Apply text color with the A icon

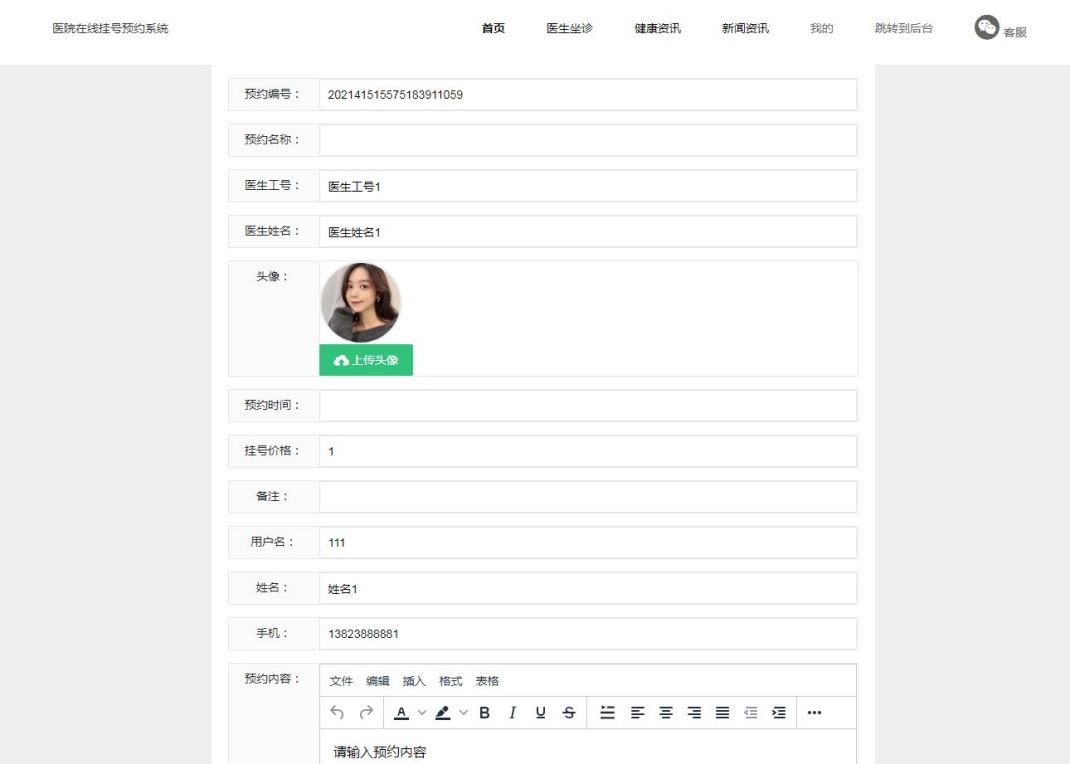(401, 712)
